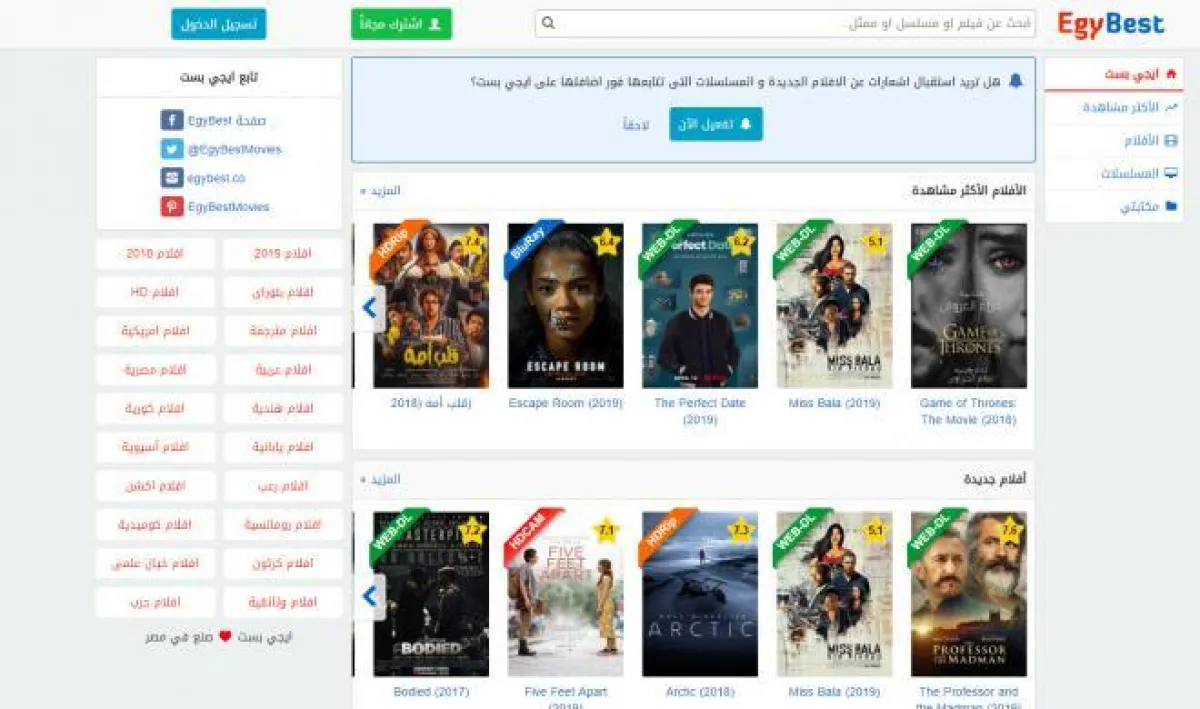Click the egybest.co group icon
Image resolution: width=1200 pixels, height=709 pixels.
pos(172,178)
